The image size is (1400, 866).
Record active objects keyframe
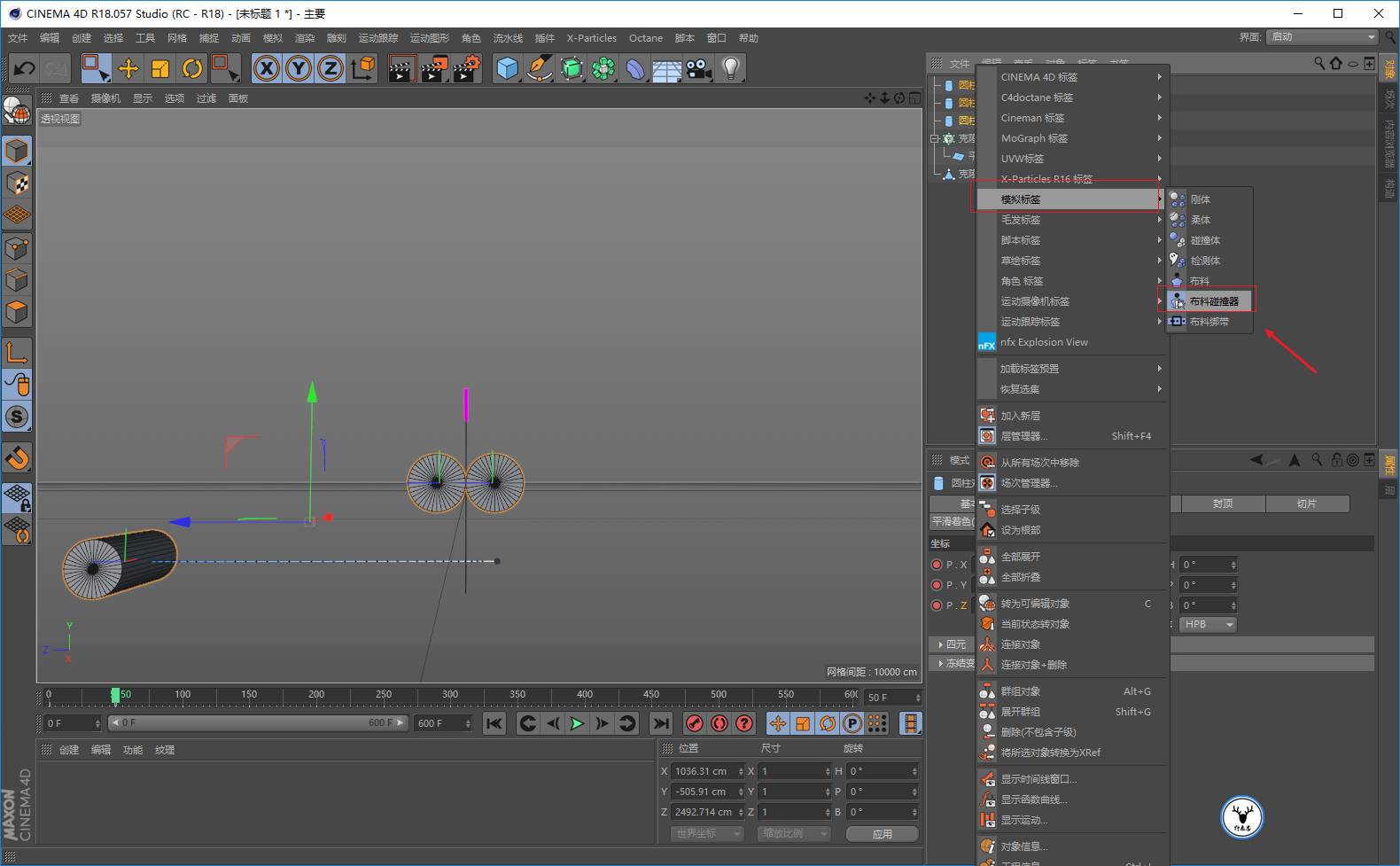[695, 723]
